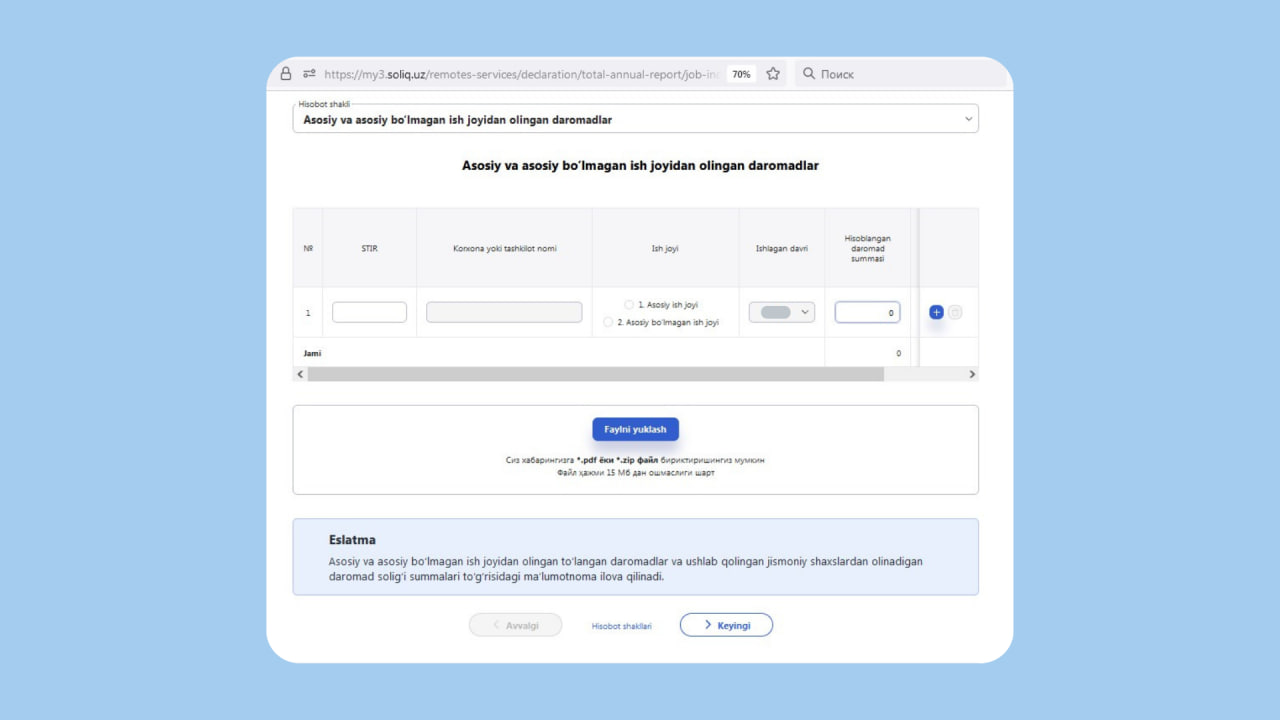Screen dimensions: 1280x720
Task: Open the Ishlagan davri dropdown
Action: (782, 312)
